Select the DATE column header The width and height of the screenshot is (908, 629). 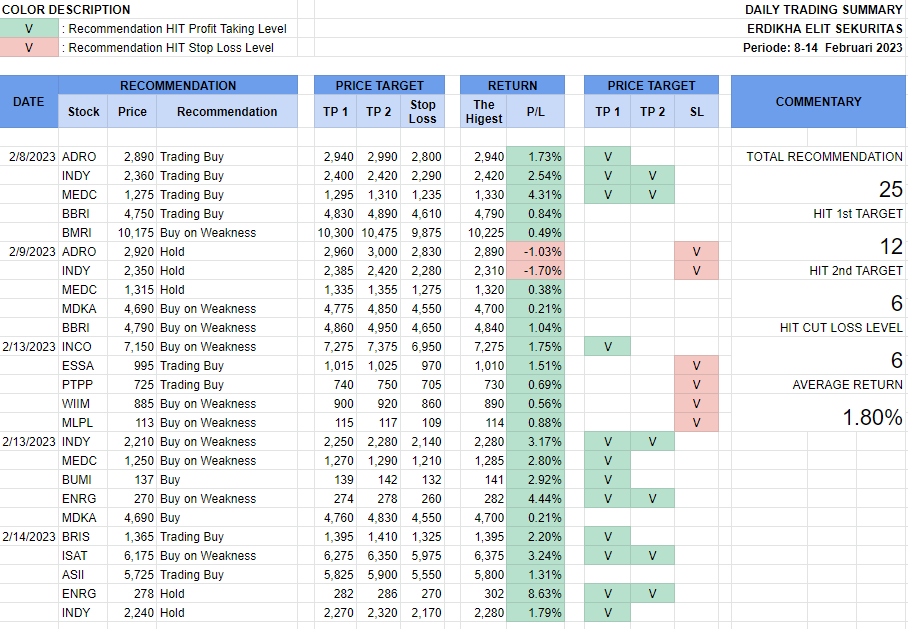click(x=29, y=101)
